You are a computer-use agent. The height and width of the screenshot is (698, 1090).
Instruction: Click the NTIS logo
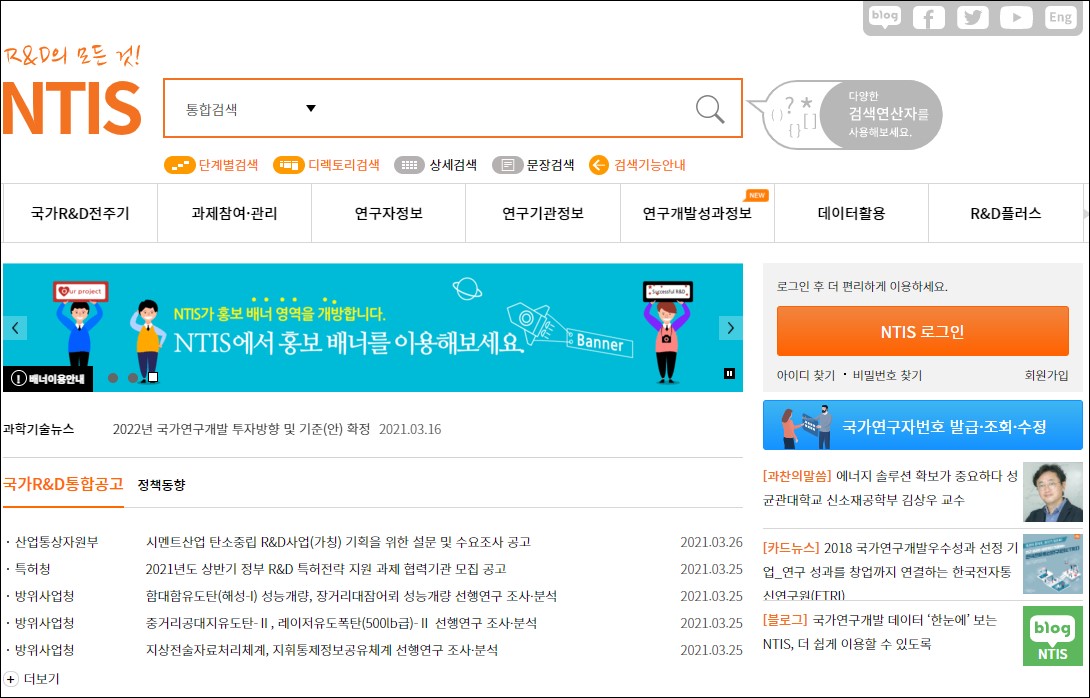coord(72,108)
